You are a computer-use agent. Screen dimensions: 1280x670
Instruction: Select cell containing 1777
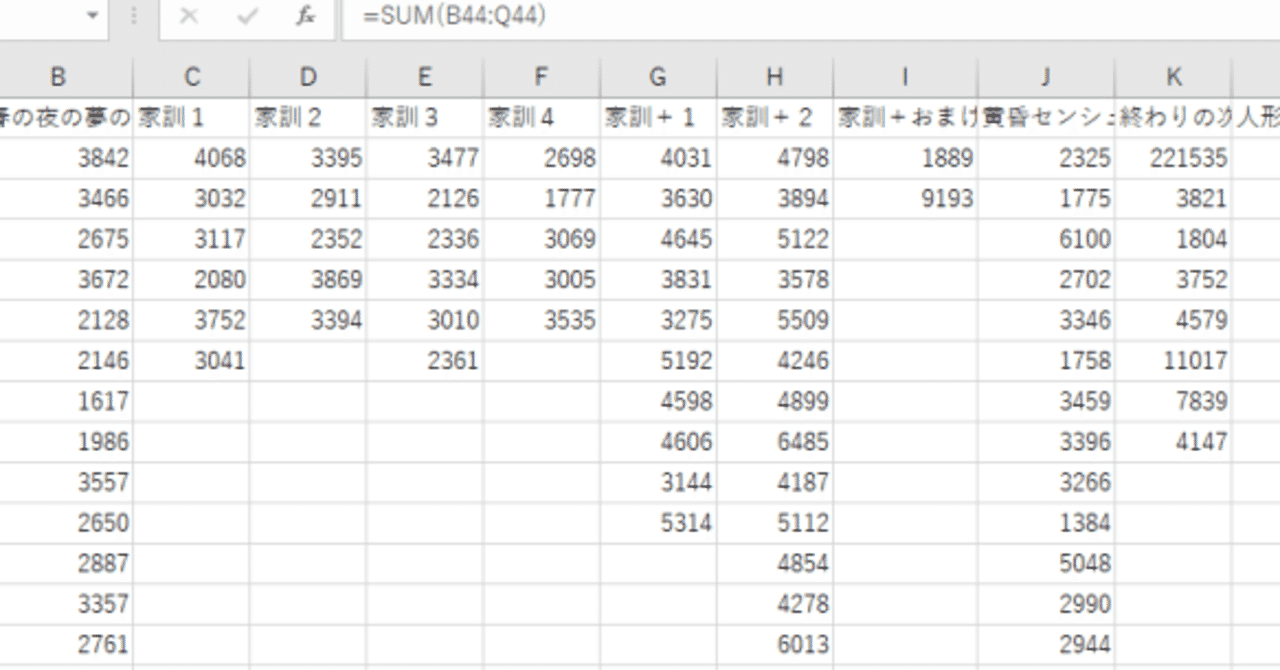point(541,199)
